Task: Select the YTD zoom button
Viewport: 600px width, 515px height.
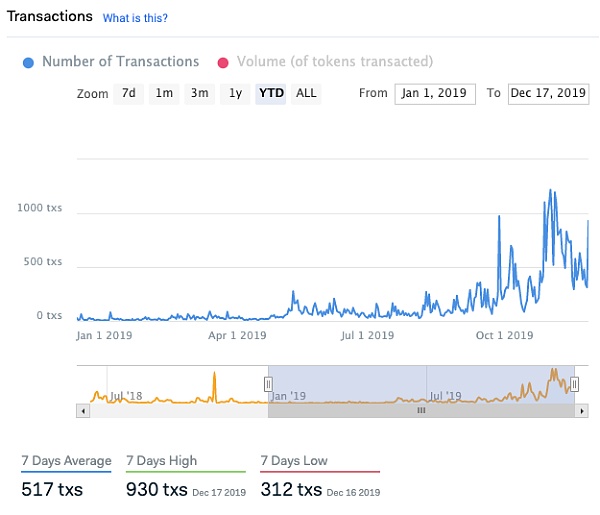Action: [271, 93]
